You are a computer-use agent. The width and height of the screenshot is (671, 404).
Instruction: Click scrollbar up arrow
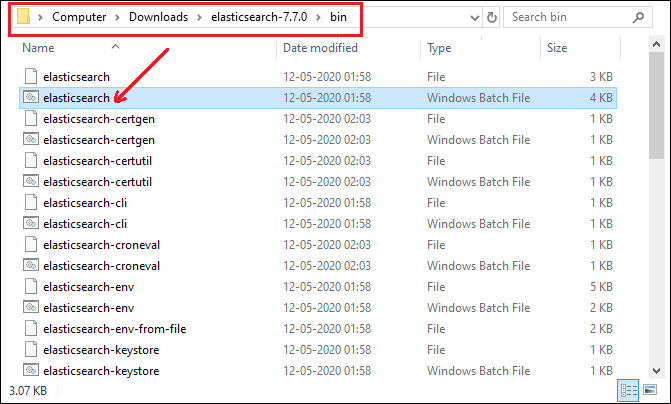coord(656,44)
